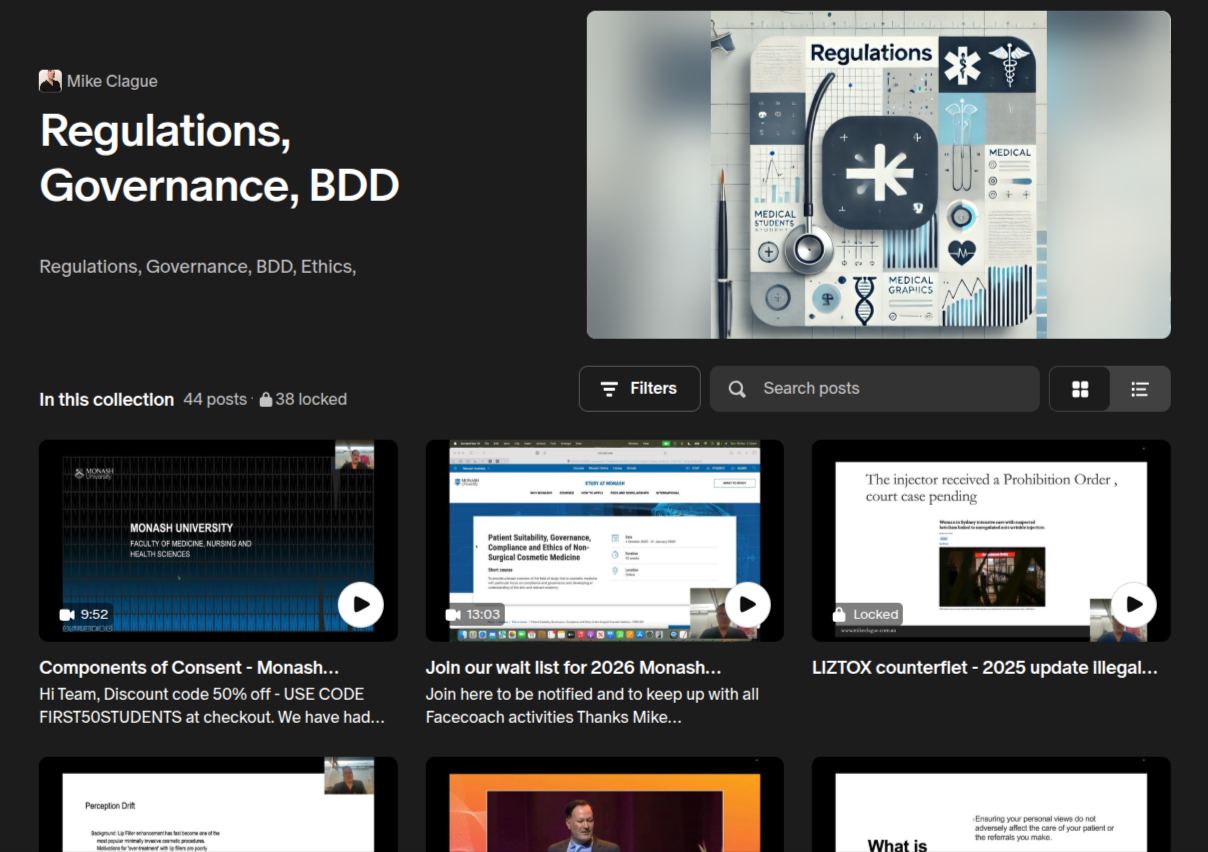Play the LIZTOX counterfiet locked video
This screenshot has height=852, width=1208.
pyautogui.click(x=1133, y=604)
